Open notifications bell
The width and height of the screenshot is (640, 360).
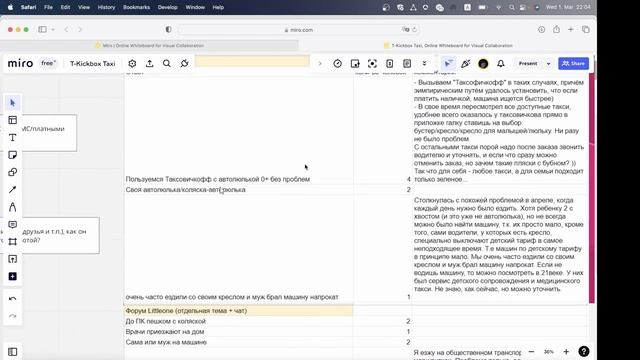(x=501, y=64)
